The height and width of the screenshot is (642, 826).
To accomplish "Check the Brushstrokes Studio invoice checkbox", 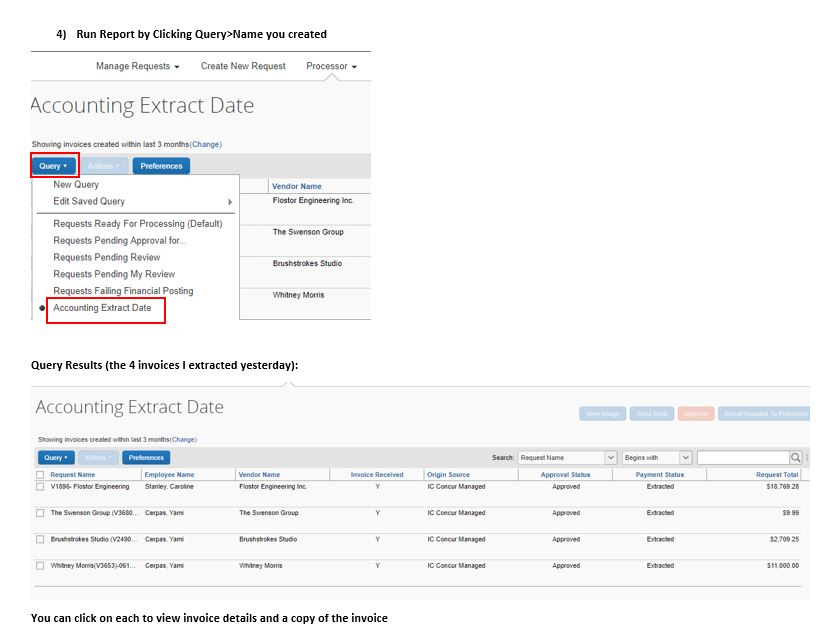I will [40, 539].
